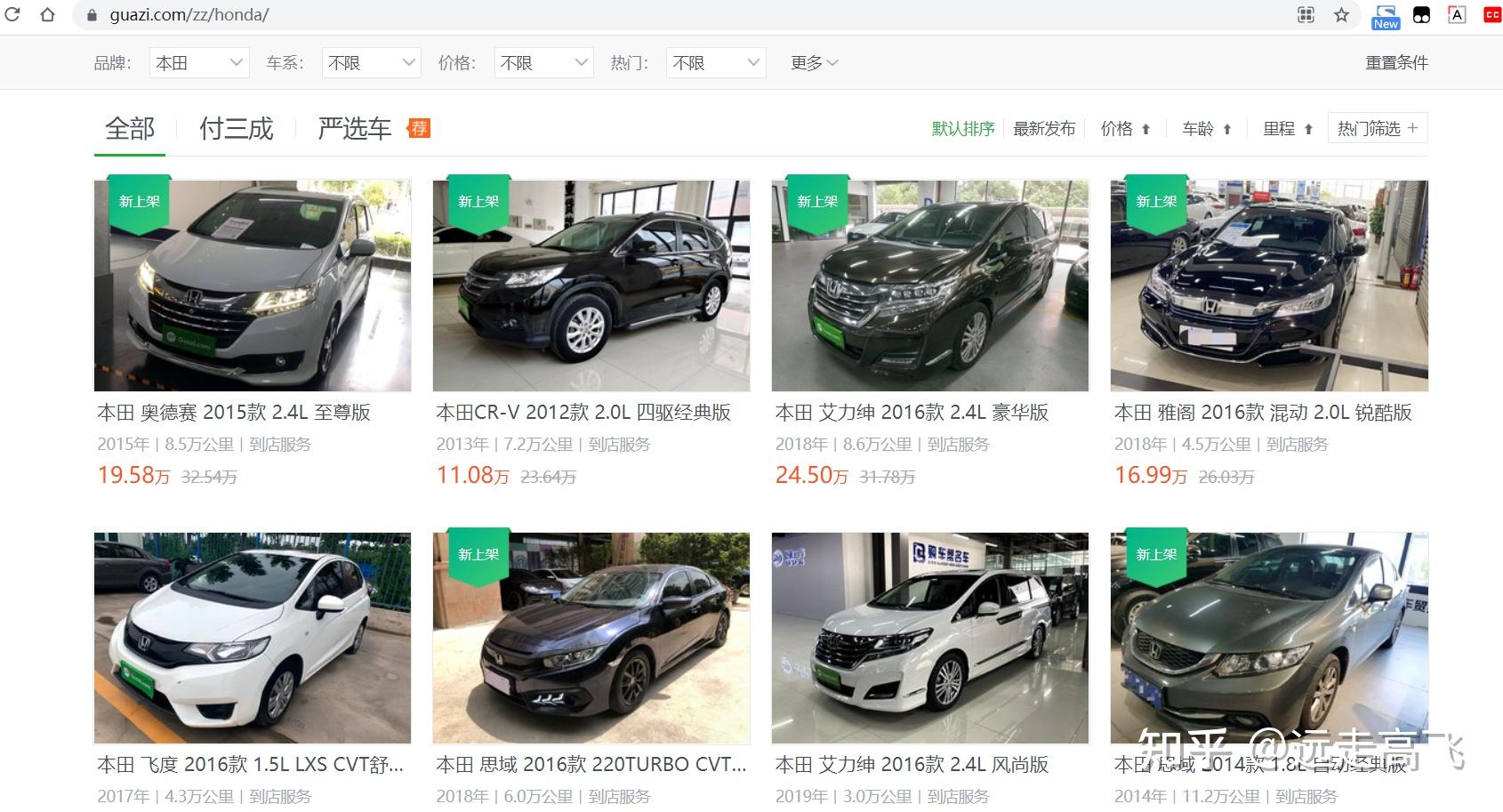Click 新上架 badge on the 奥德赛 card

point(140,203)
